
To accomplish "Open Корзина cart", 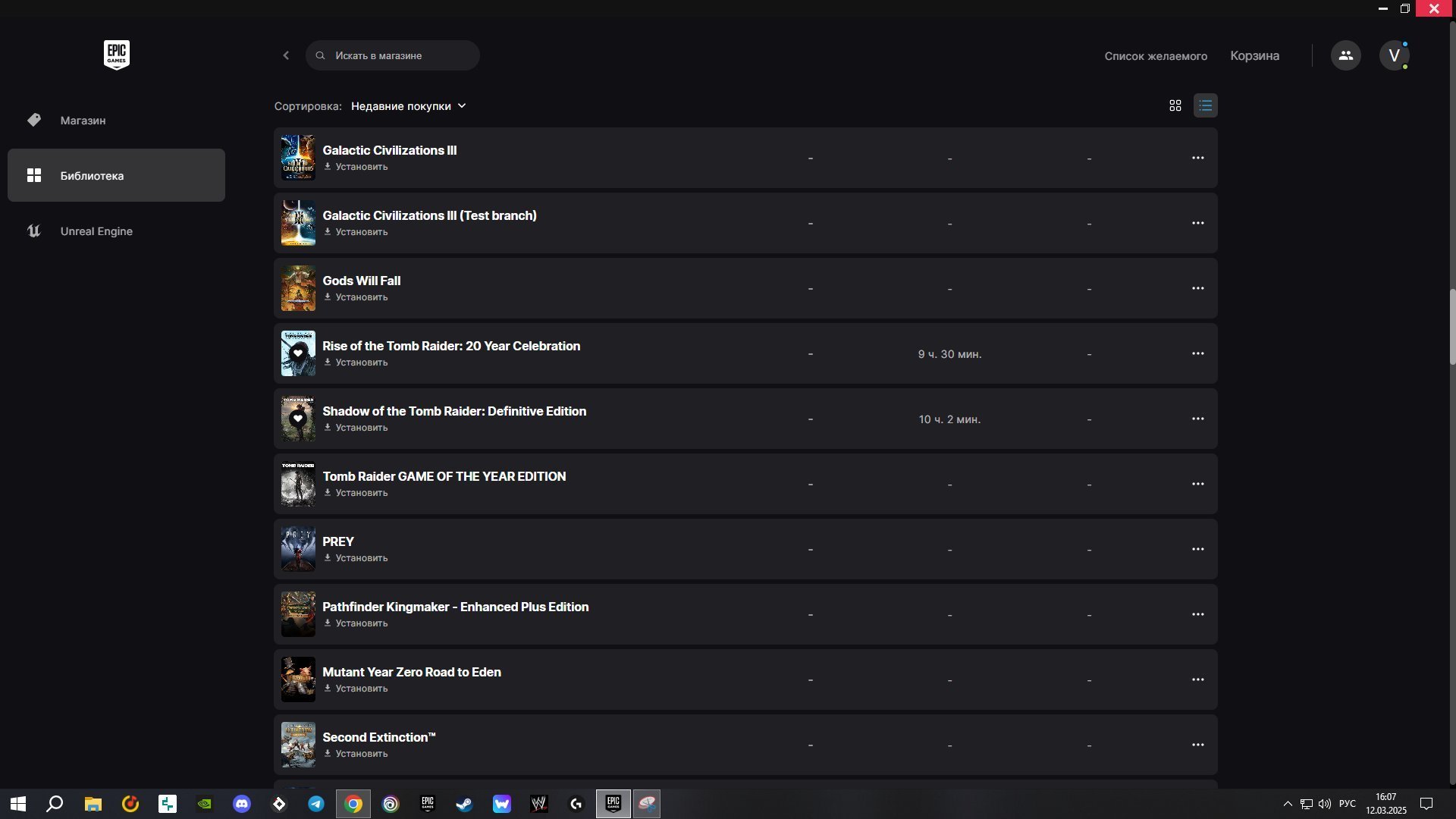I will pos(1254,55).
